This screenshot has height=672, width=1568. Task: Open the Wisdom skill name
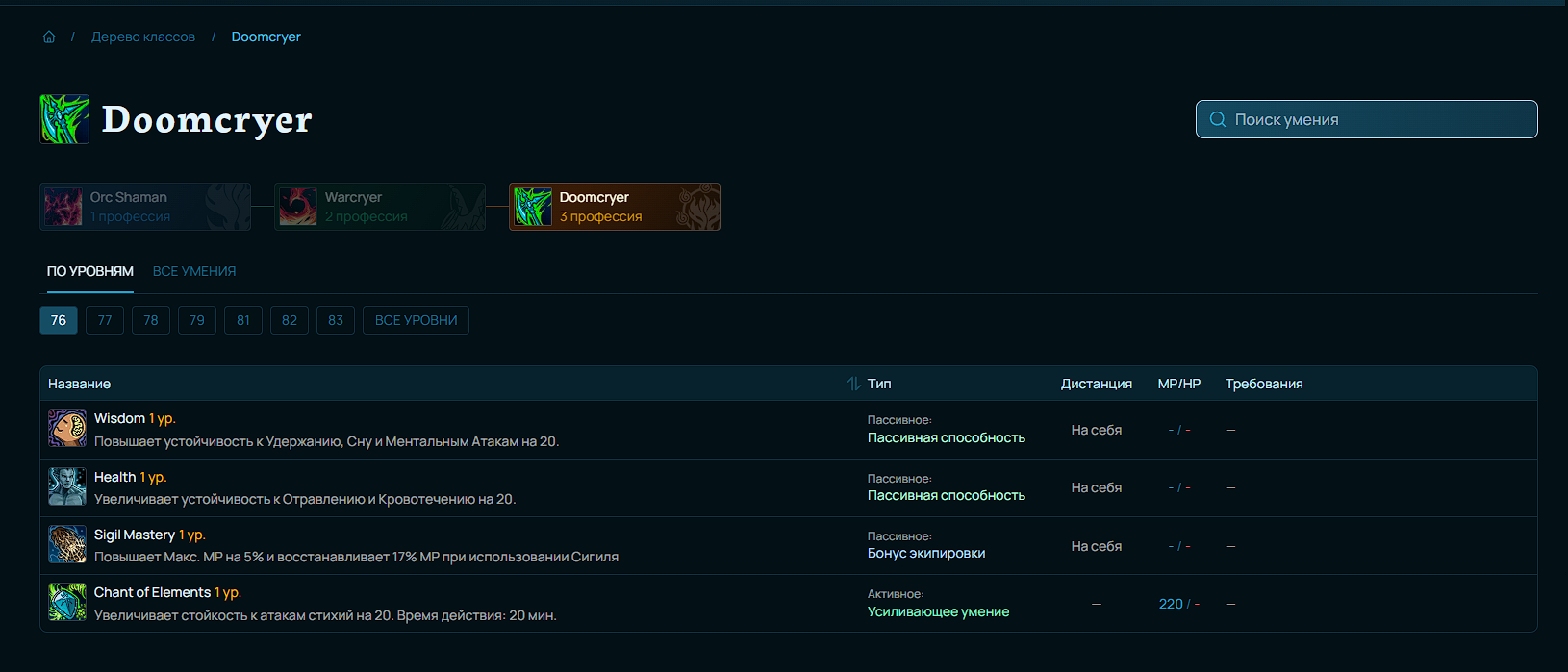coord(119,418)
